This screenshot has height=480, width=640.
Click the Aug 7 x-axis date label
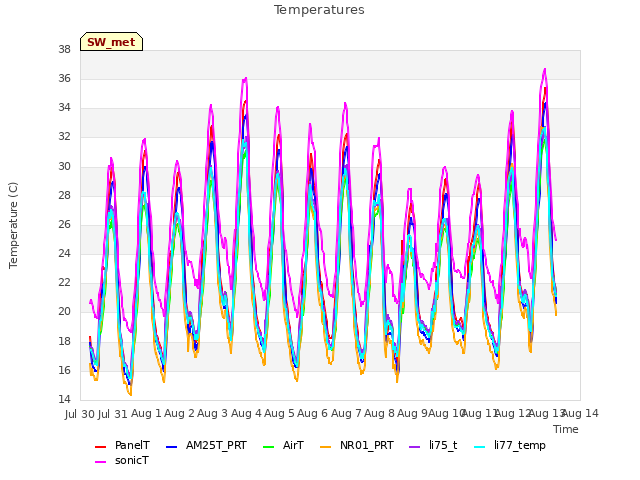347,413
